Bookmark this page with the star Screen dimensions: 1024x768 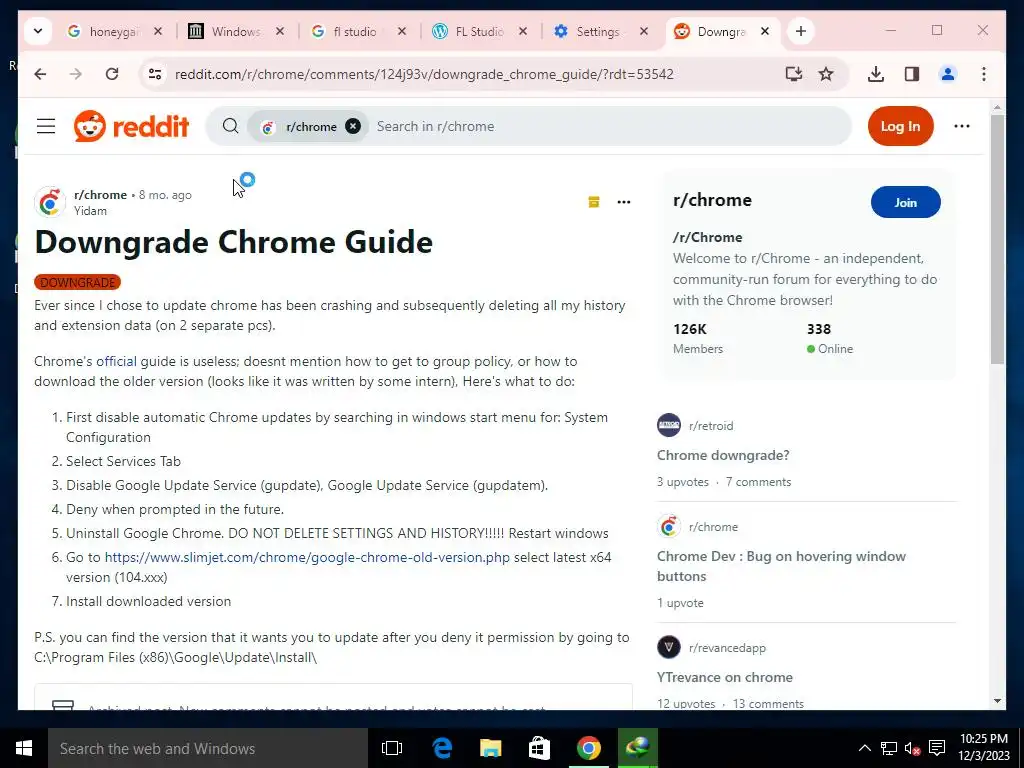[826, 74]
